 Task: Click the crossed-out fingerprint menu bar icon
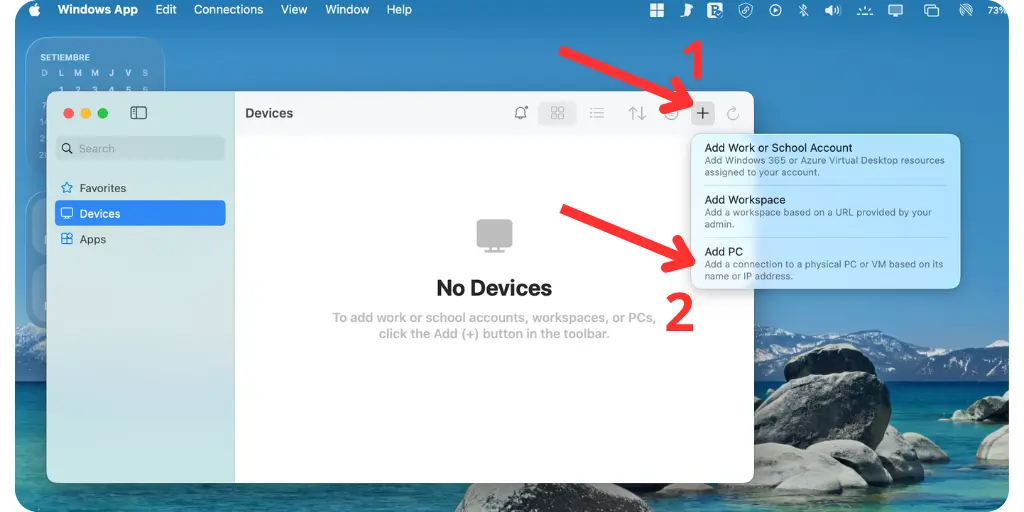[966, 10]
